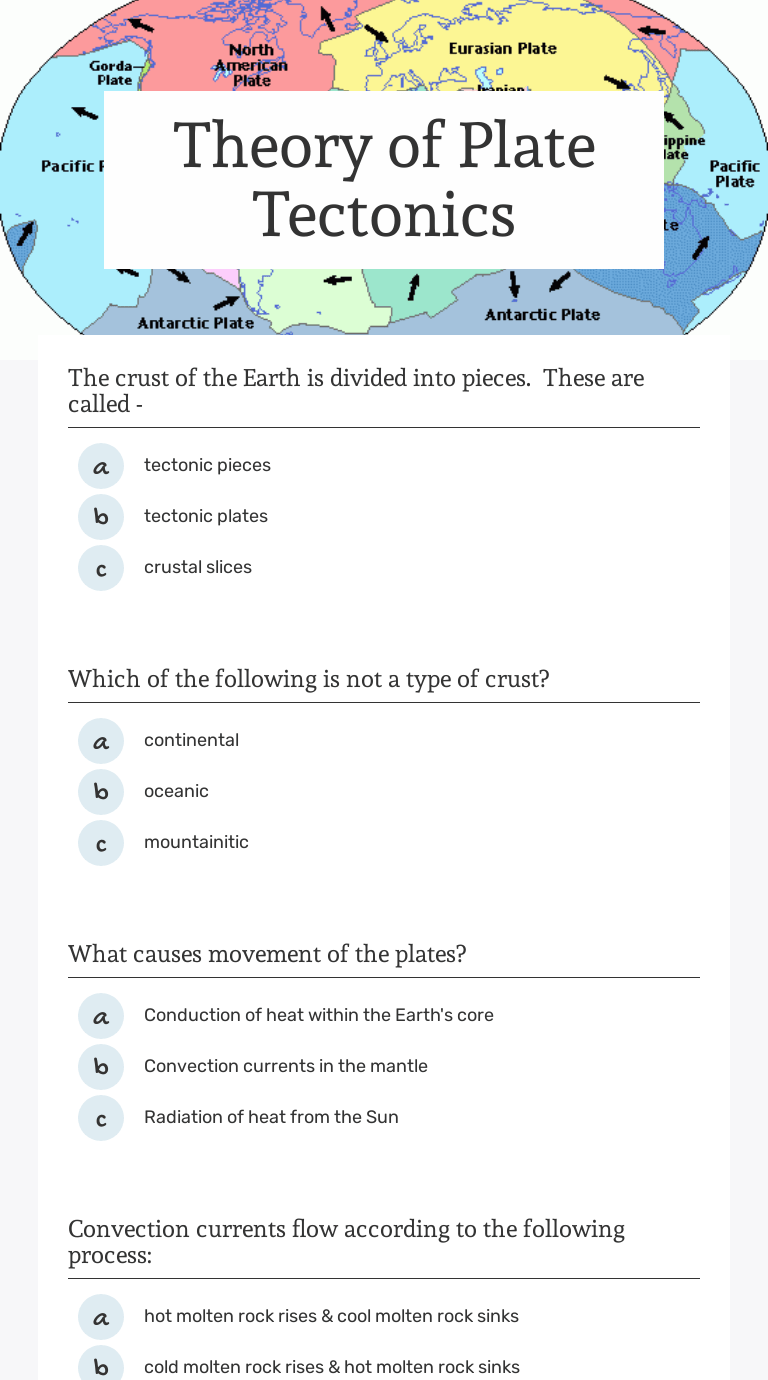Click the 'b' circle beside oceanic option
768x1380 pixels.
(101, 791)
